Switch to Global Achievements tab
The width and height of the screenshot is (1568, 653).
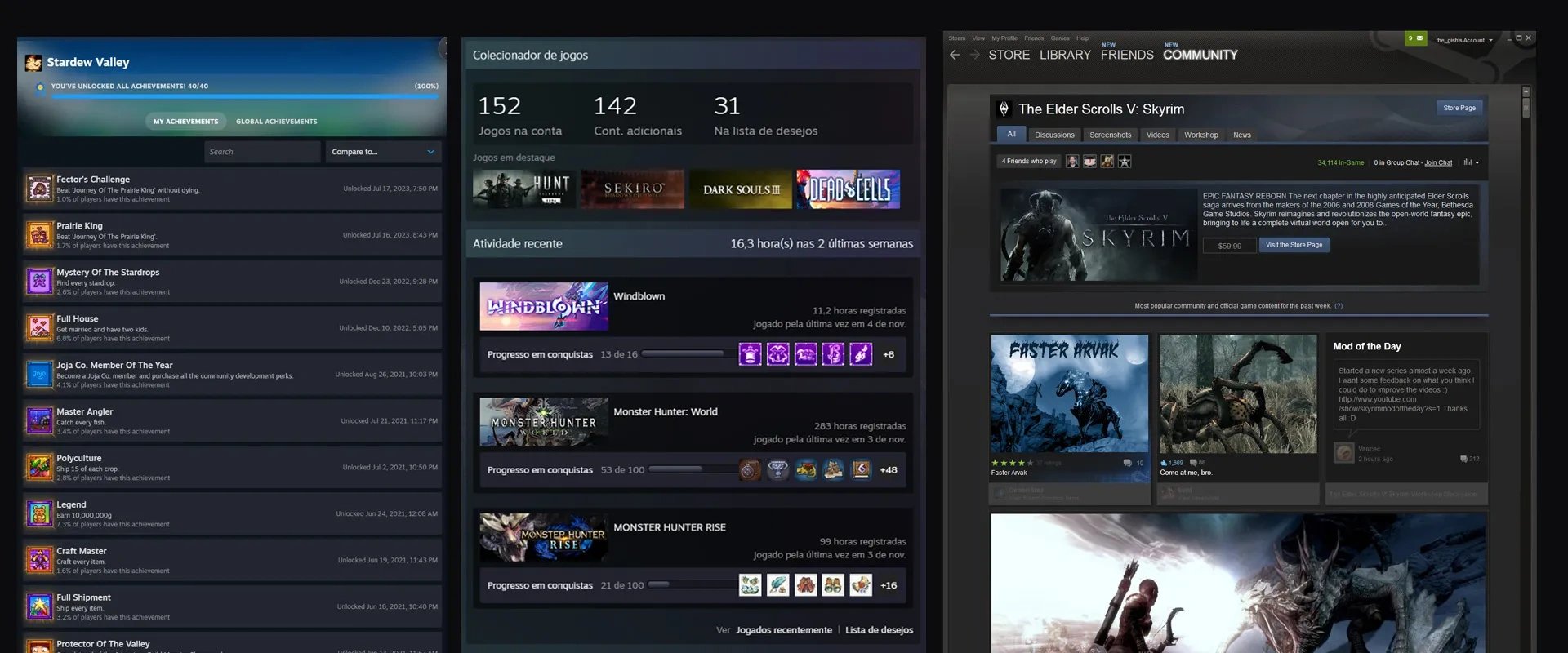tap(277, 122)
